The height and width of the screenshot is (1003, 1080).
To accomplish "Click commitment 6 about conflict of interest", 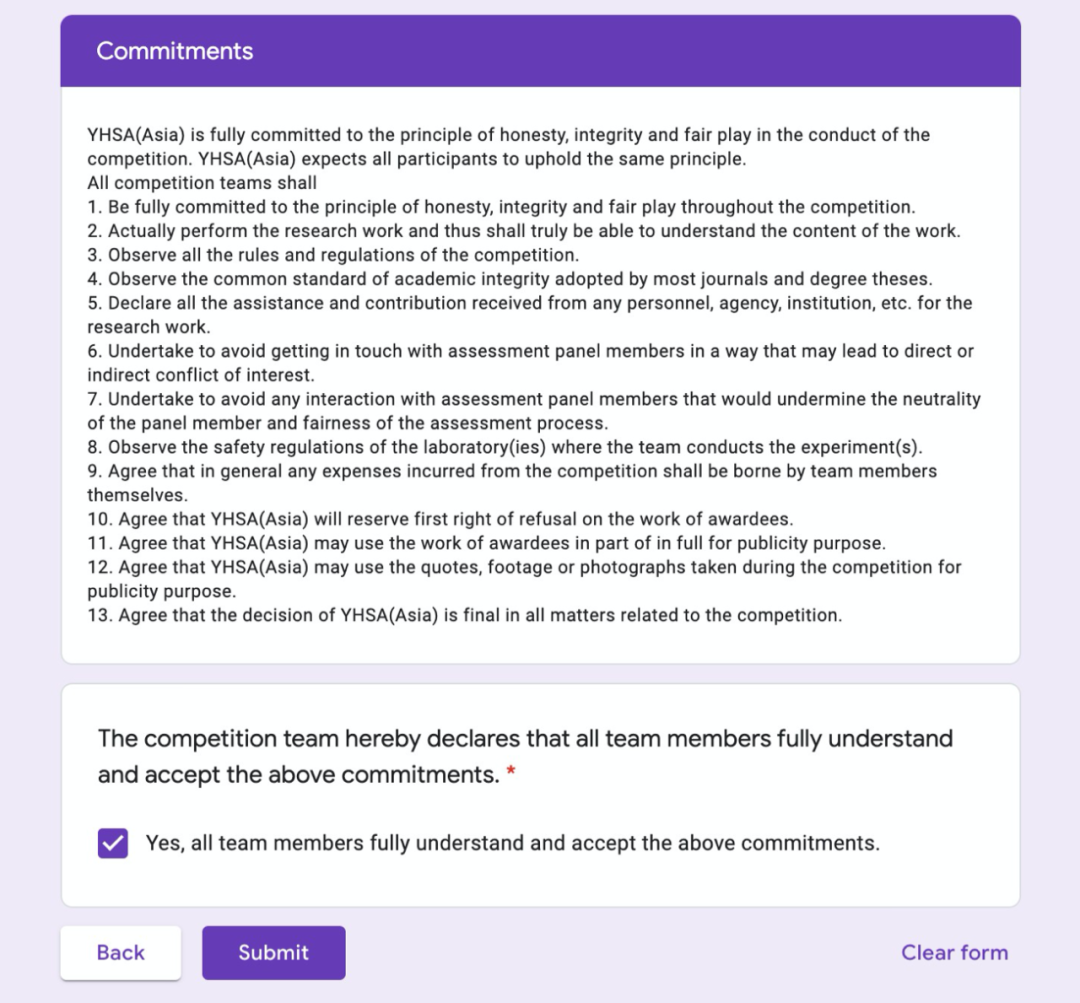I will pyautogui.click(x=530, y=362).
